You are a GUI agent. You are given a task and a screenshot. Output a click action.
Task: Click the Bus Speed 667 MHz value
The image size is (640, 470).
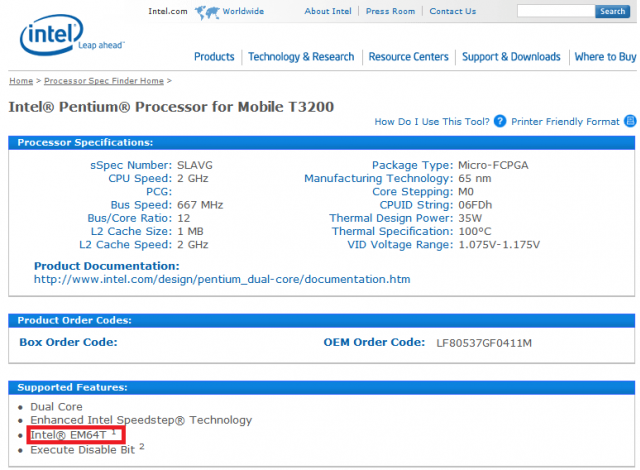200,205
